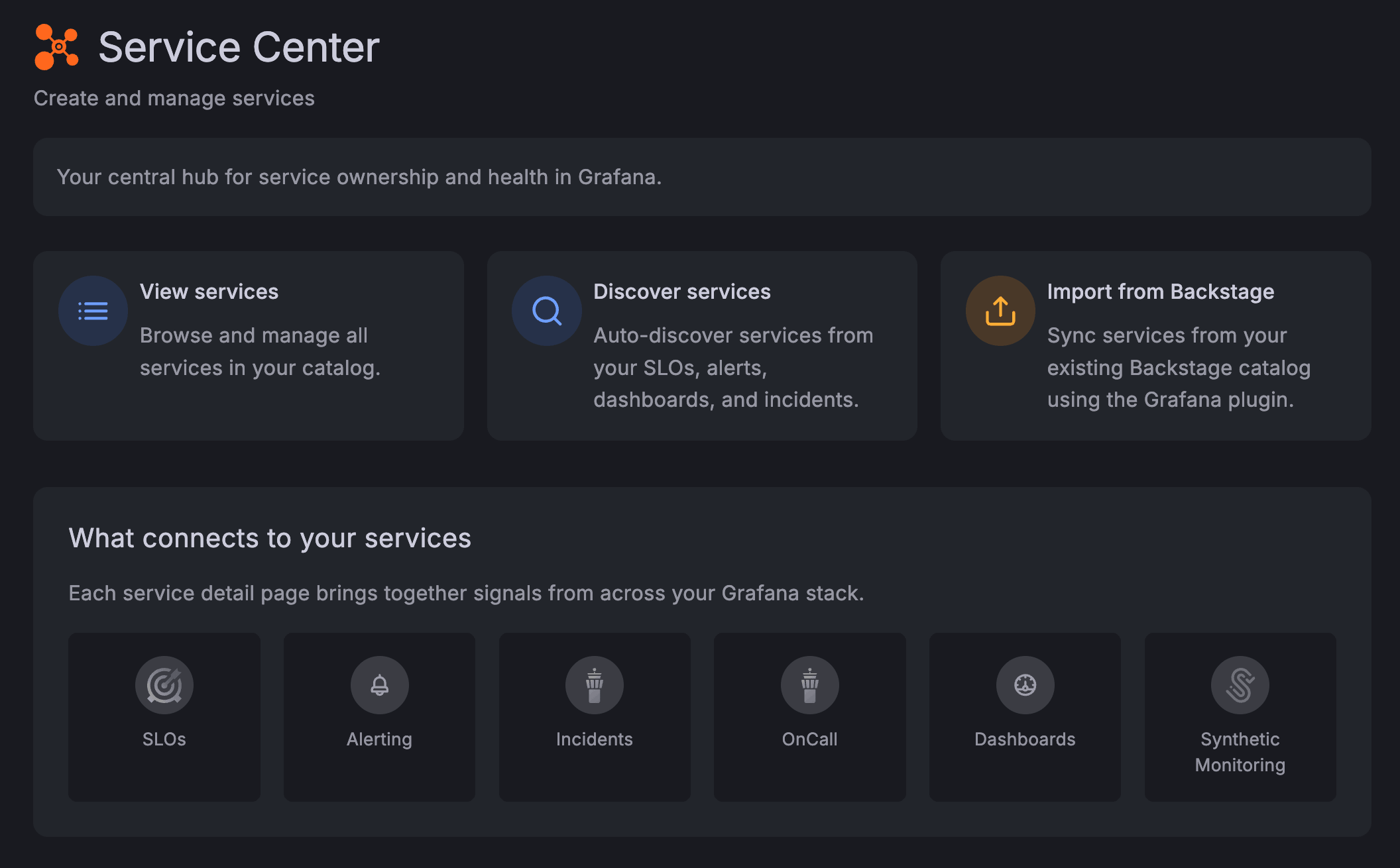Select the Synthetic Monitoring label
1400x868 pixels.
point(1240,752)
